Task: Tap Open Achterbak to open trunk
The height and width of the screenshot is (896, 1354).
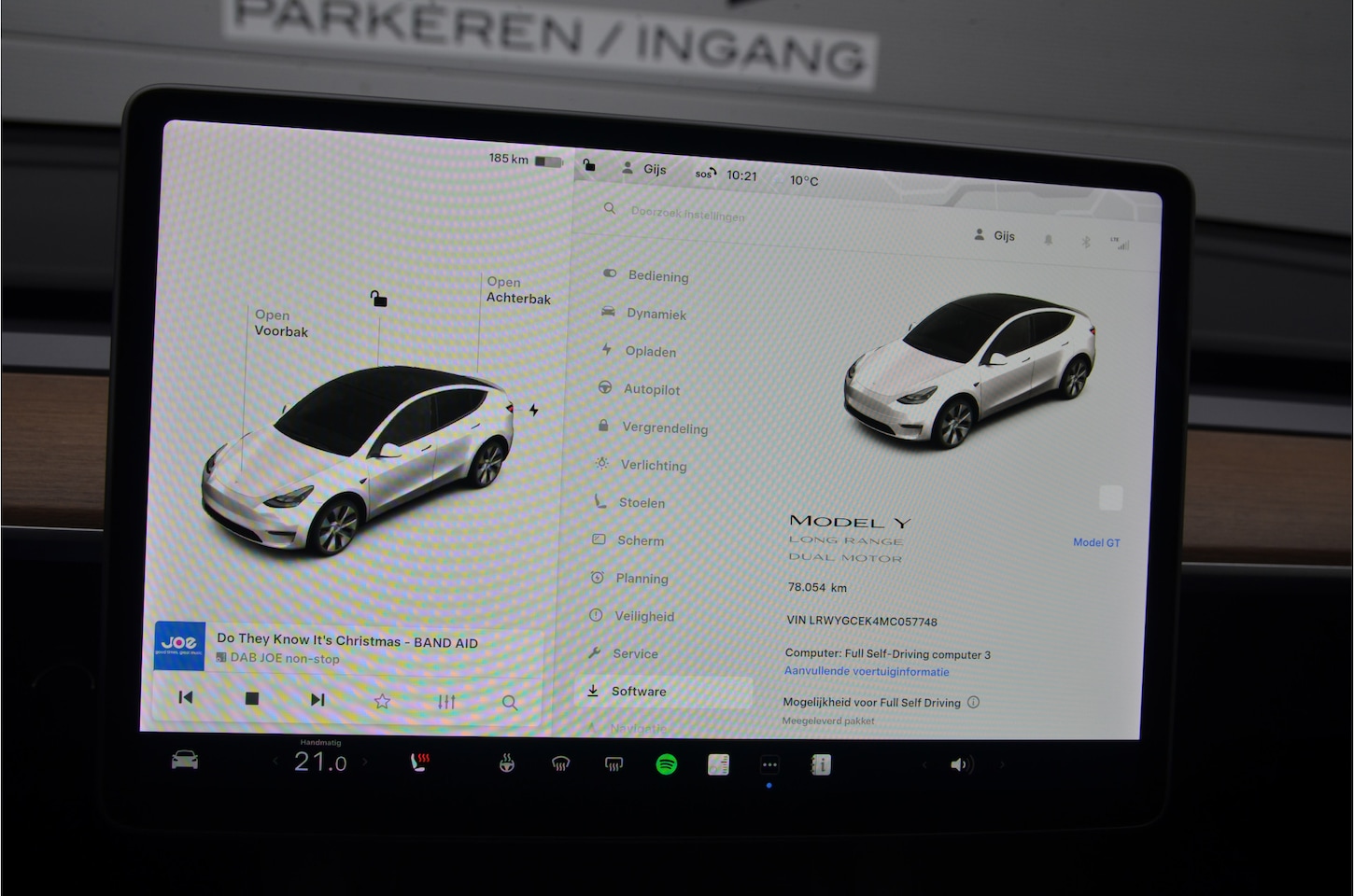Action: (x=517, y=290)
